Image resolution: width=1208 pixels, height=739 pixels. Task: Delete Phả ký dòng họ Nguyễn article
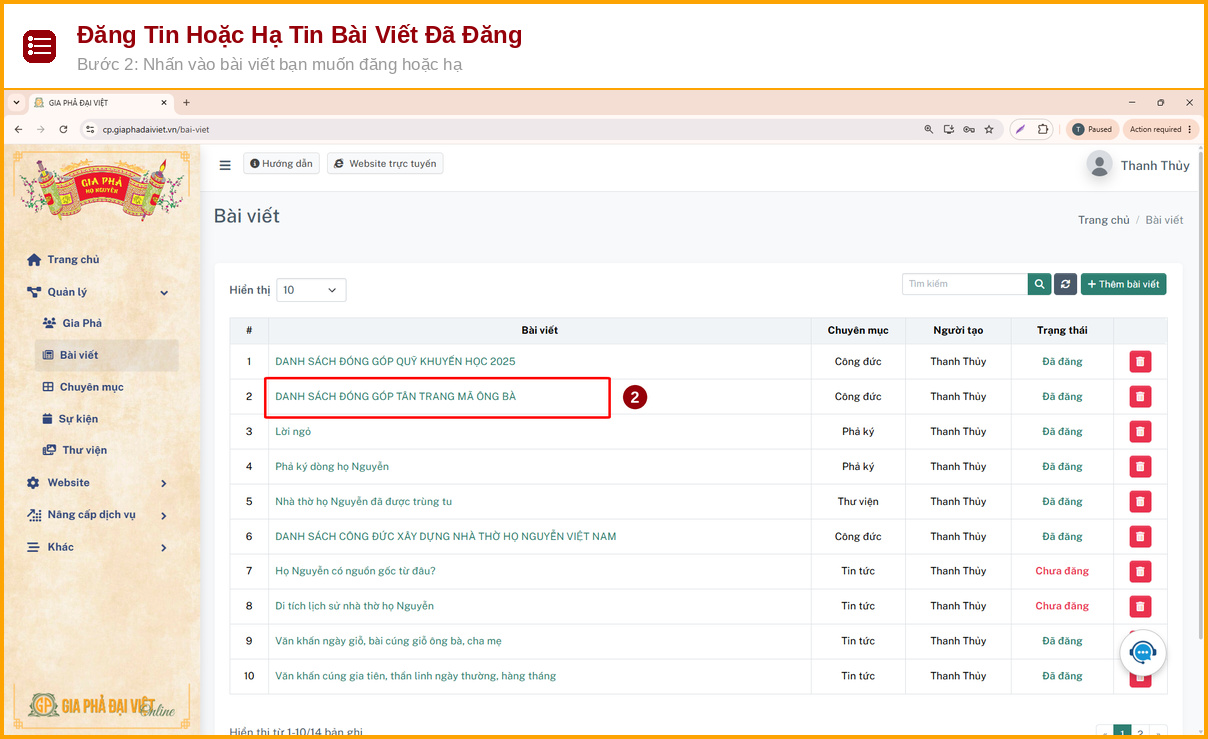pyautogui.click(x=1140, y=467)
